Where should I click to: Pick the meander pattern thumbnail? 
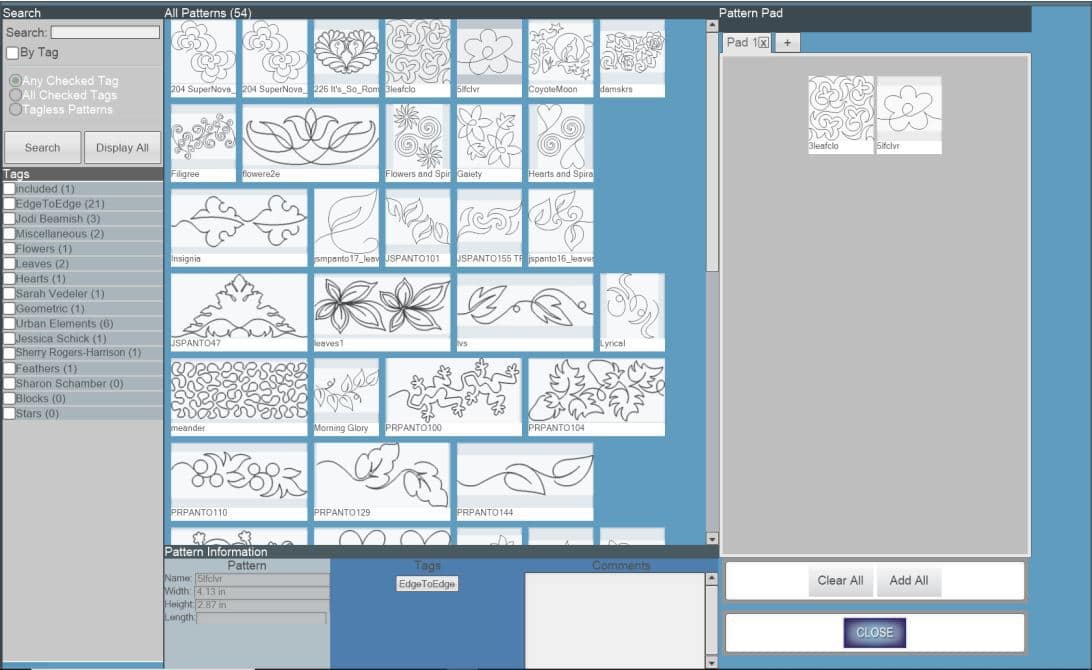tap(239, 391)
